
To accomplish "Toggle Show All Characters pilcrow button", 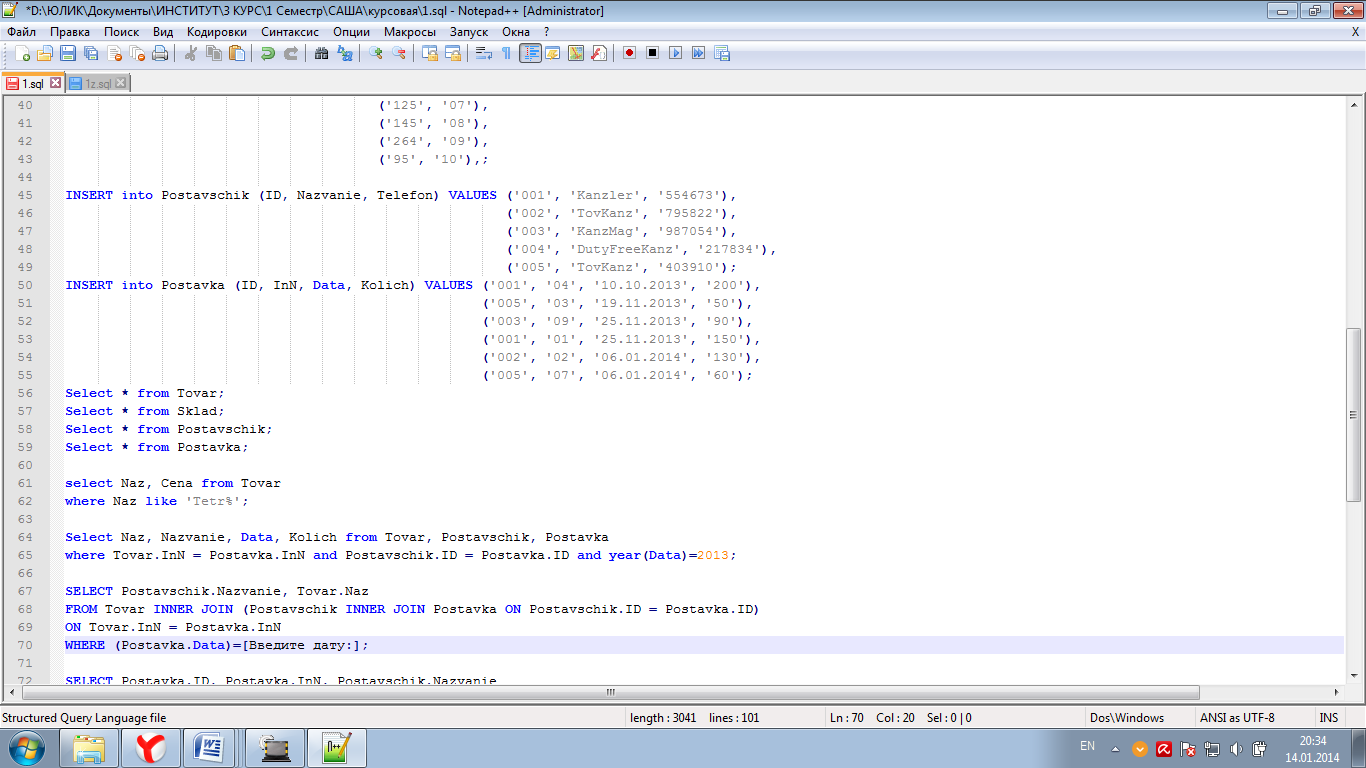I will (x=506, y=53).
